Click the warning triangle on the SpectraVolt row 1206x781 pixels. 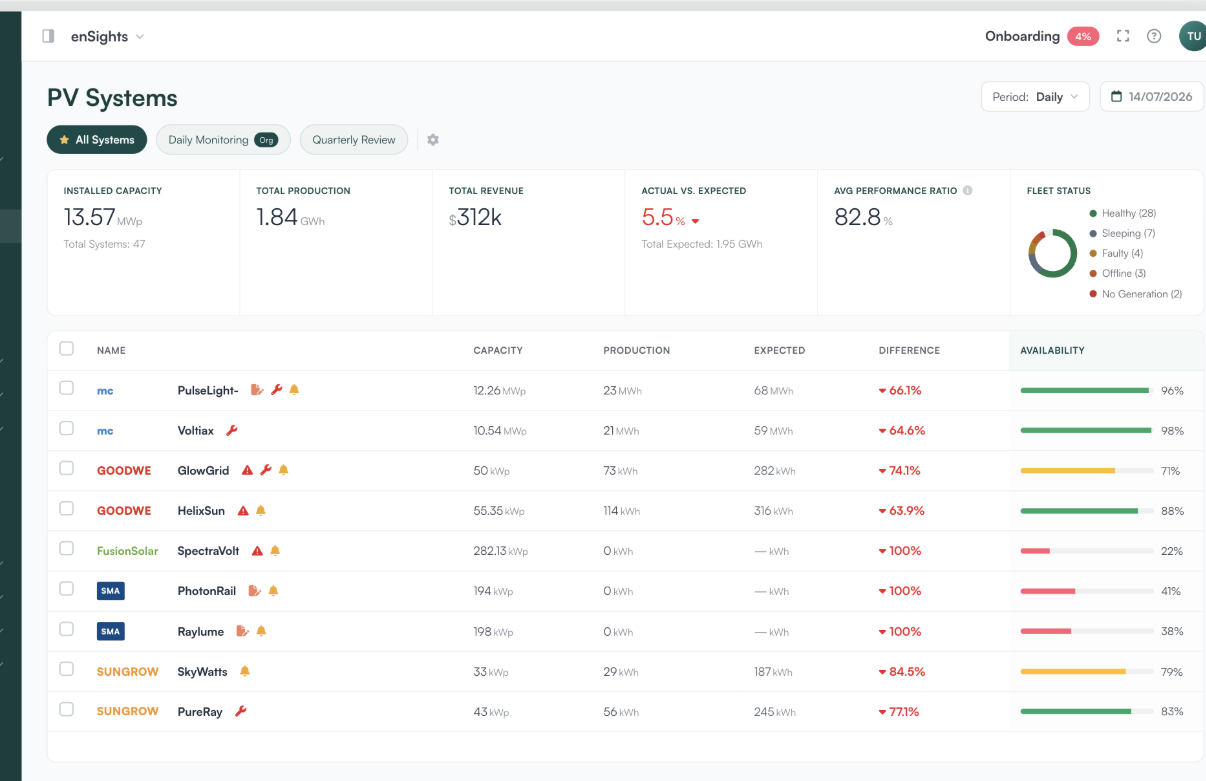pyautogui.click(x=257, y=551)
